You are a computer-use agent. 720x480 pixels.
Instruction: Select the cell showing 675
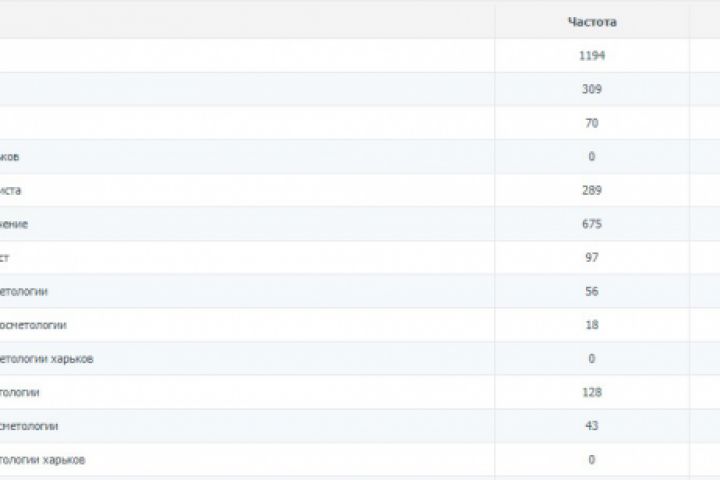coord(592,224)
